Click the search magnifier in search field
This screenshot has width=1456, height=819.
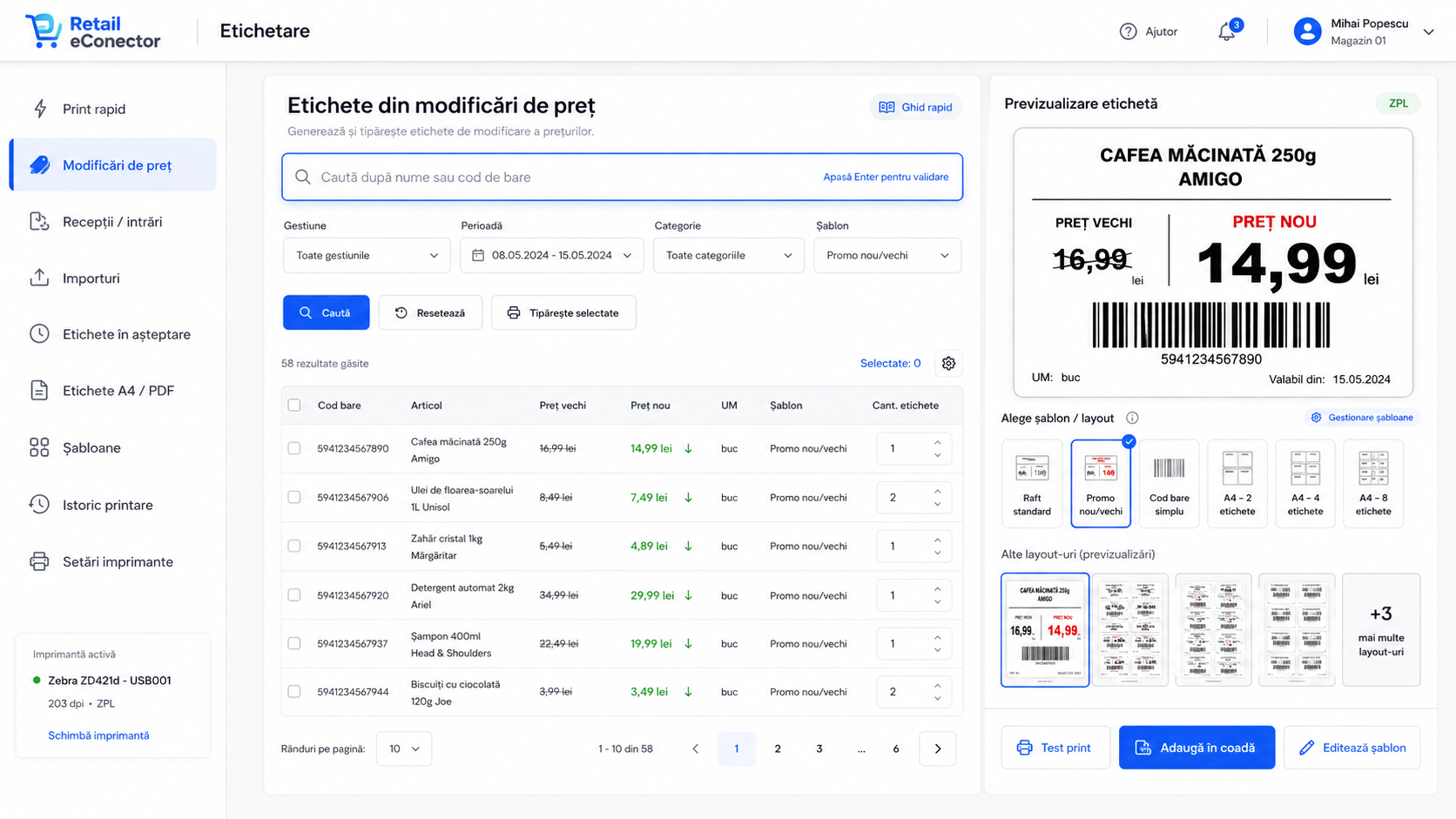click(302, 177)
